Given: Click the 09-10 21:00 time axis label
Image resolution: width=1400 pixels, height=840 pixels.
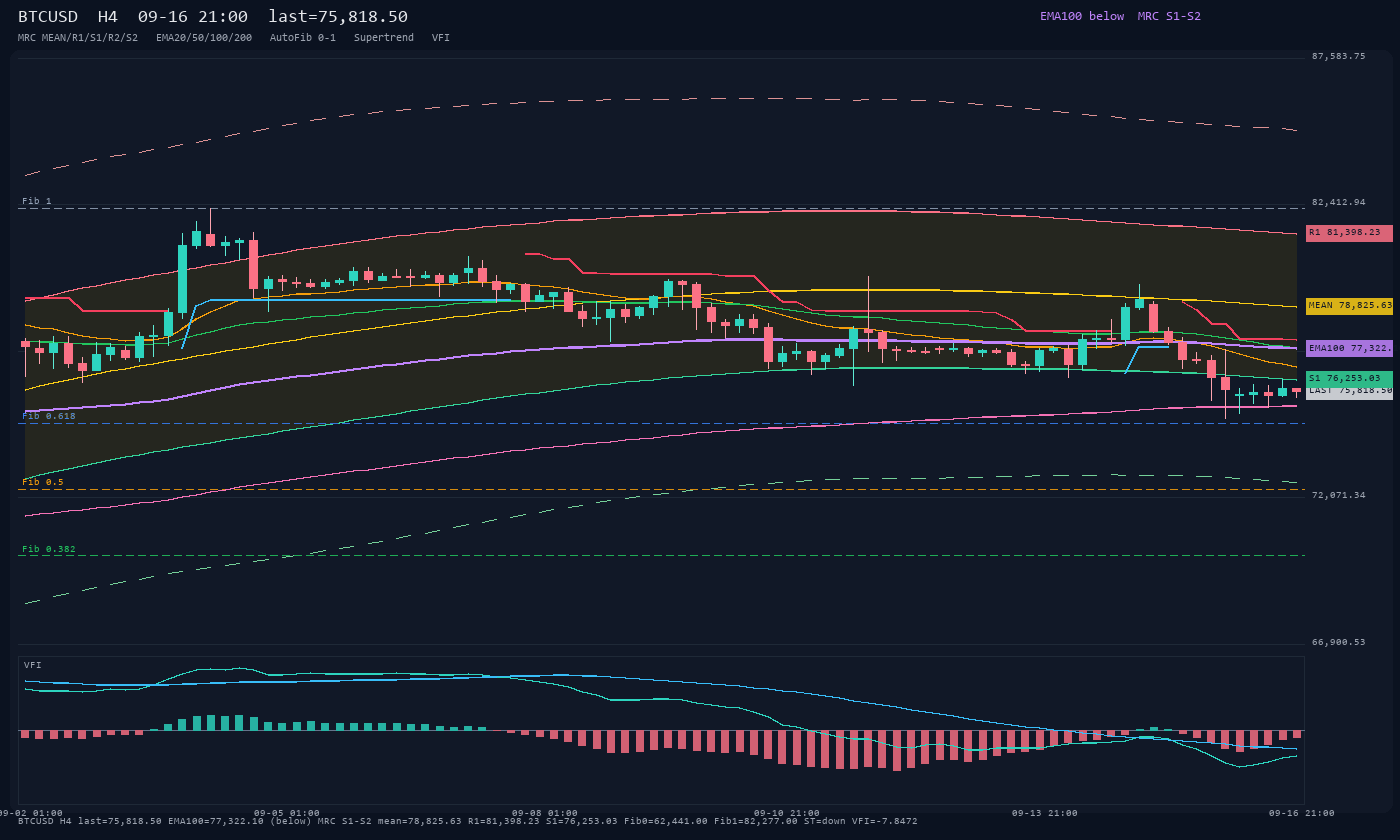Looking at the screenshot, I should click(787, 813).
